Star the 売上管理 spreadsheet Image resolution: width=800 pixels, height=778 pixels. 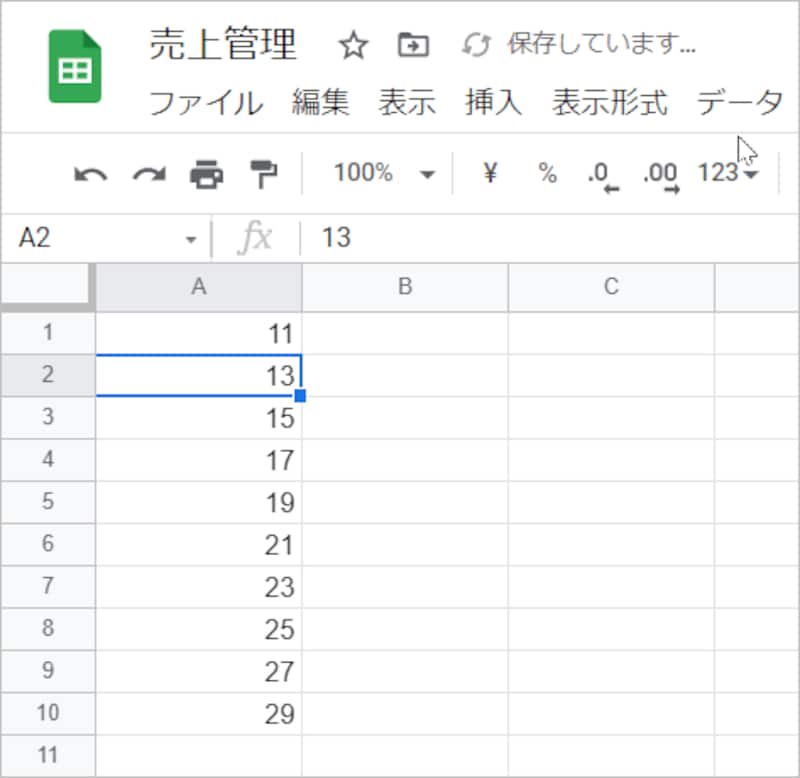click(352, 46)
